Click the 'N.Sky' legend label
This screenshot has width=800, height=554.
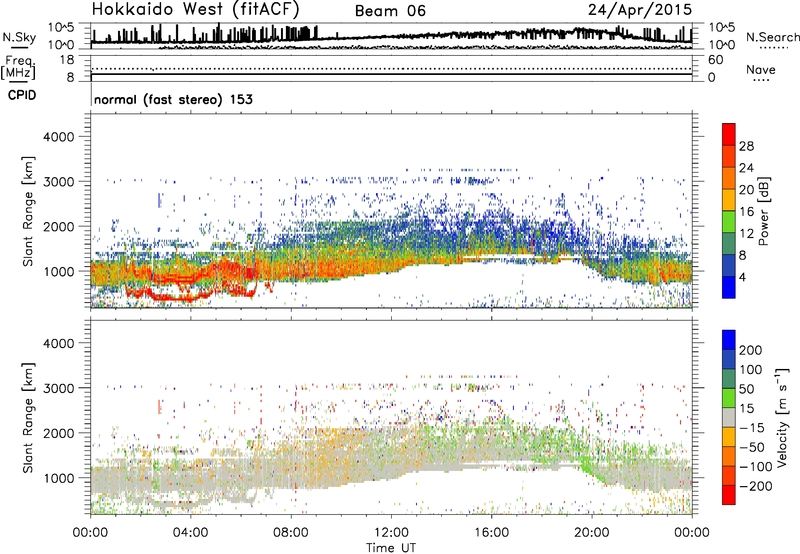click(19, 37)
